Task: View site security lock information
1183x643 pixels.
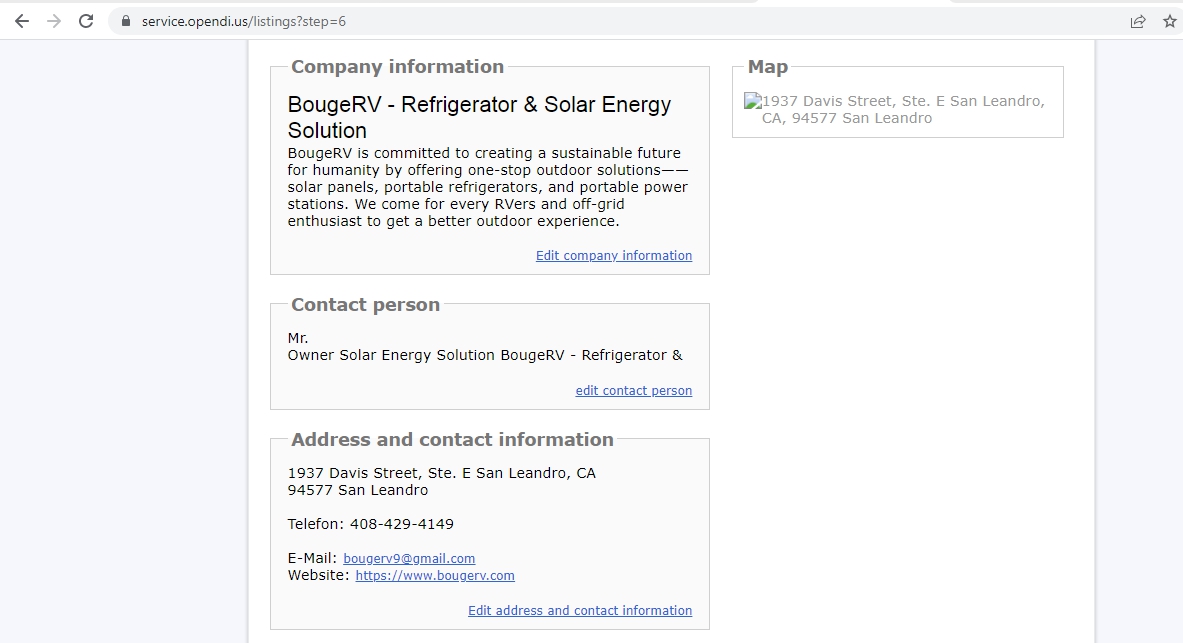Action: tap(126, 21)
